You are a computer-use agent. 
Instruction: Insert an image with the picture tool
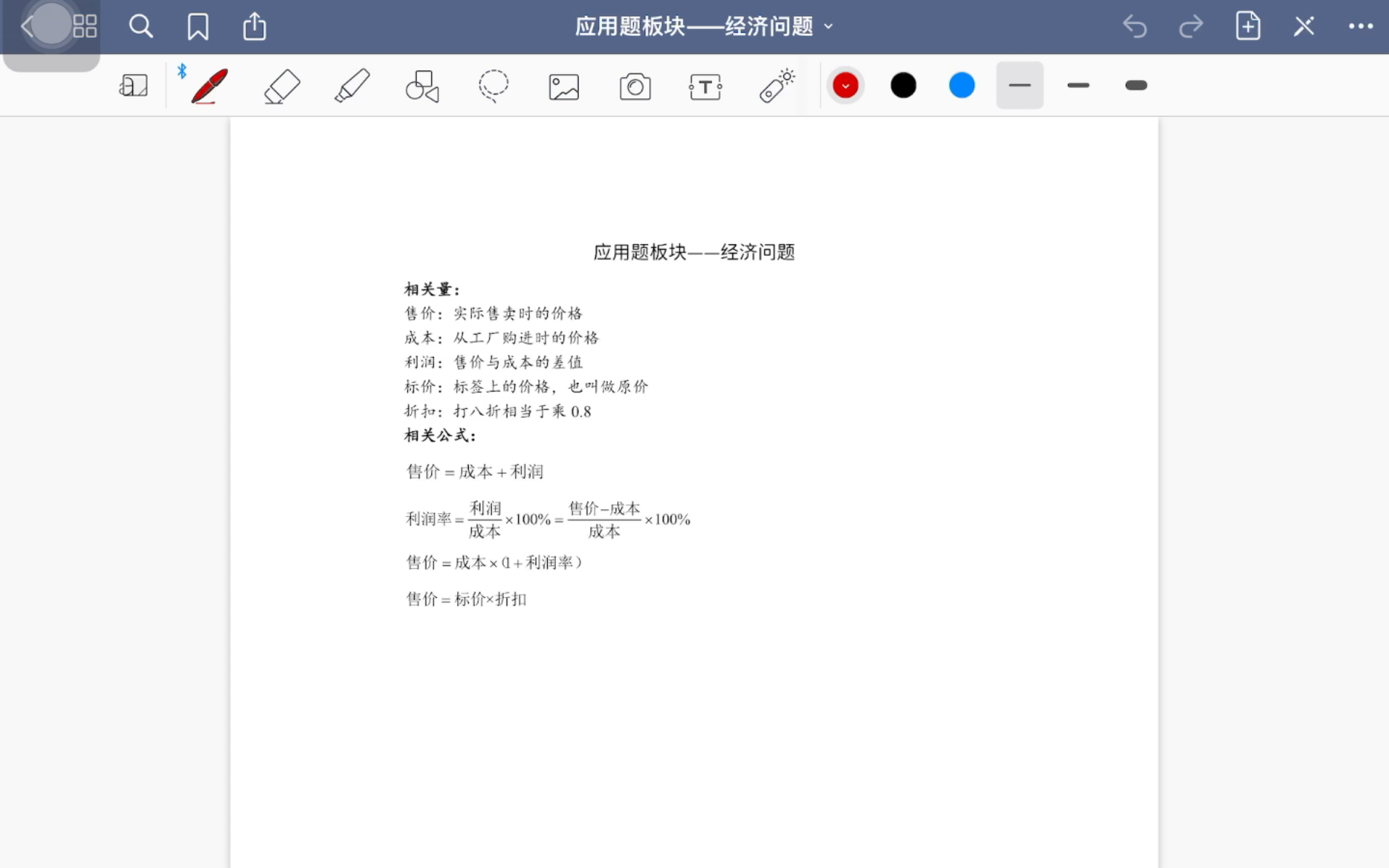564,87
